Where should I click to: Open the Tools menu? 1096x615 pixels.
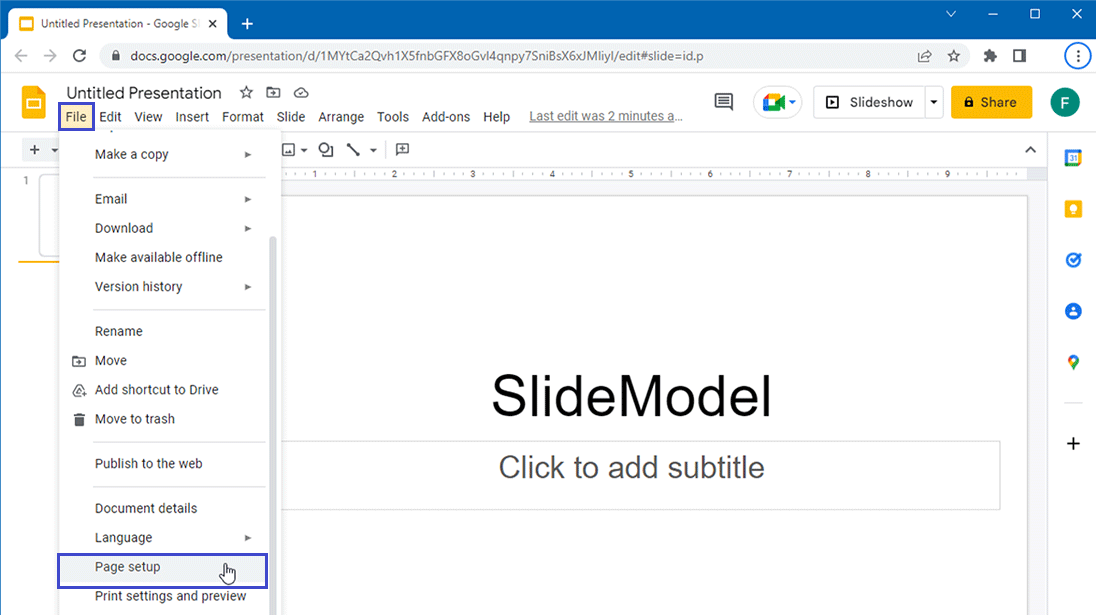(x=393, y=116)
